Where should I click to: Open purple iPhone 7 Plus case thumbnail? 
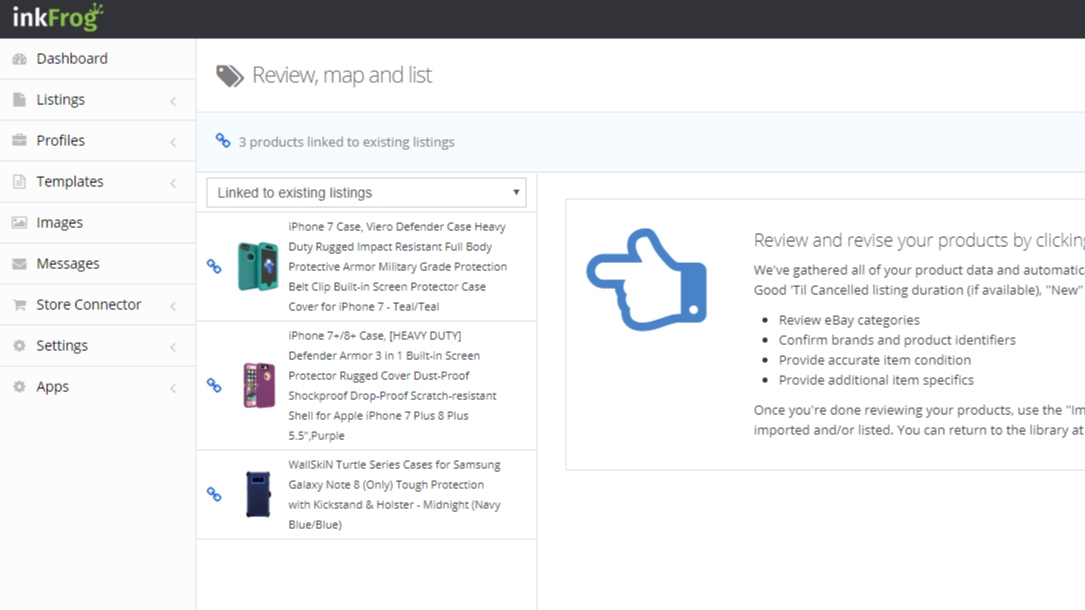(x=259, y=385)
